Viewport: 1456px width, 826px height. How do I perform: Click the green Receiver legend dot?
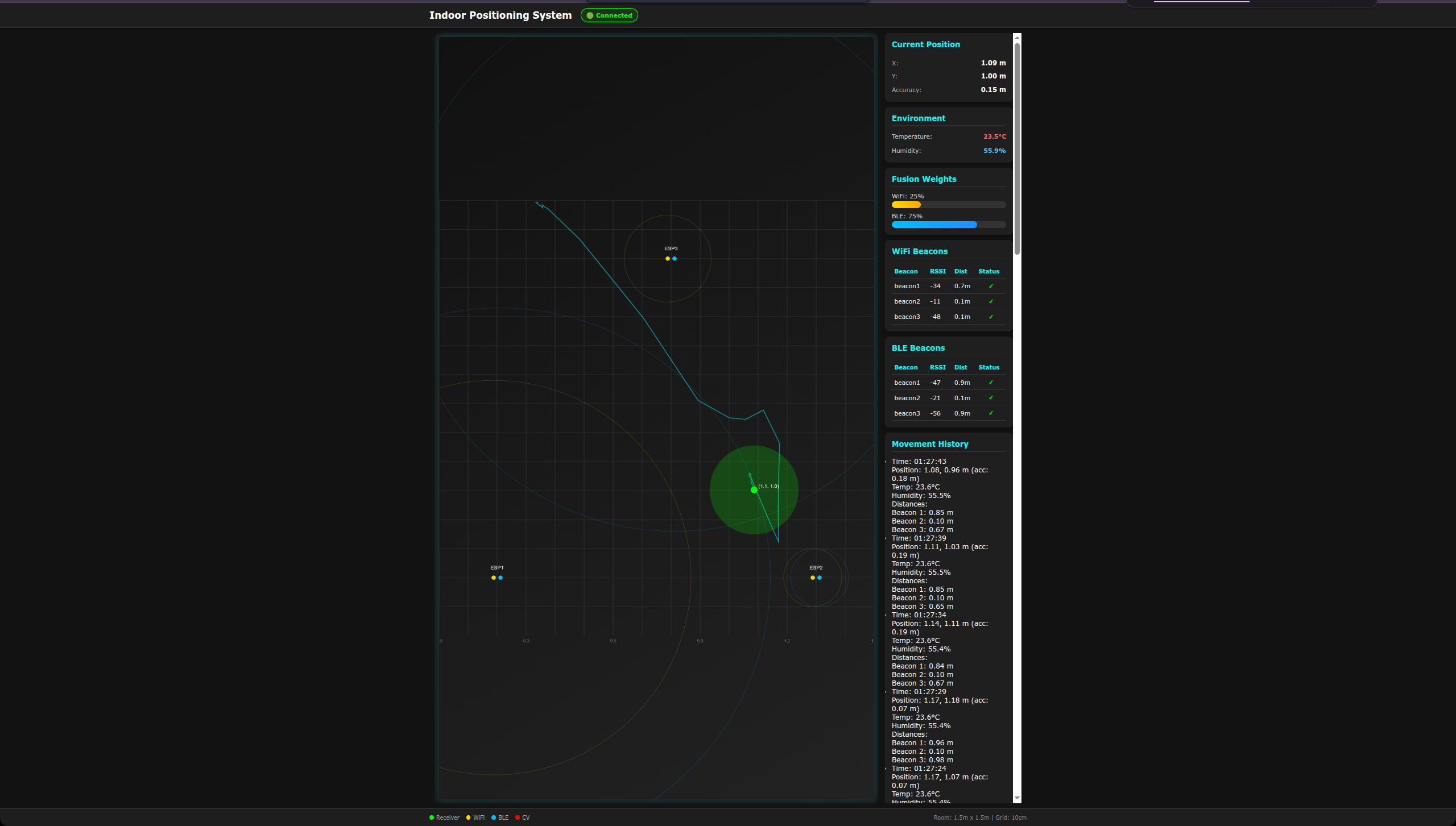[x=432, y=817]
